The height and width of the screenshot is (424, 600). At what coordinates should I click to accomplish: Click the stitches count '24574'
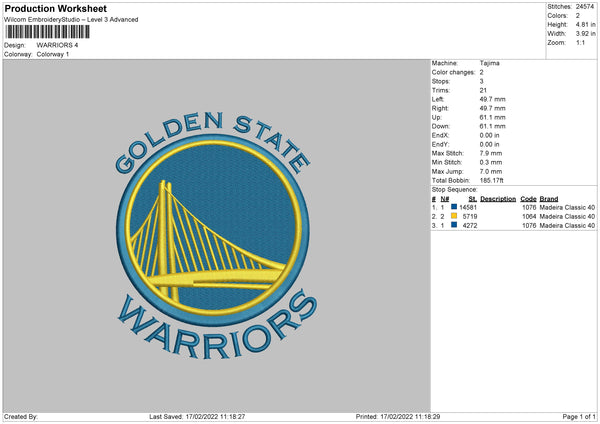[x=585, y=7]
